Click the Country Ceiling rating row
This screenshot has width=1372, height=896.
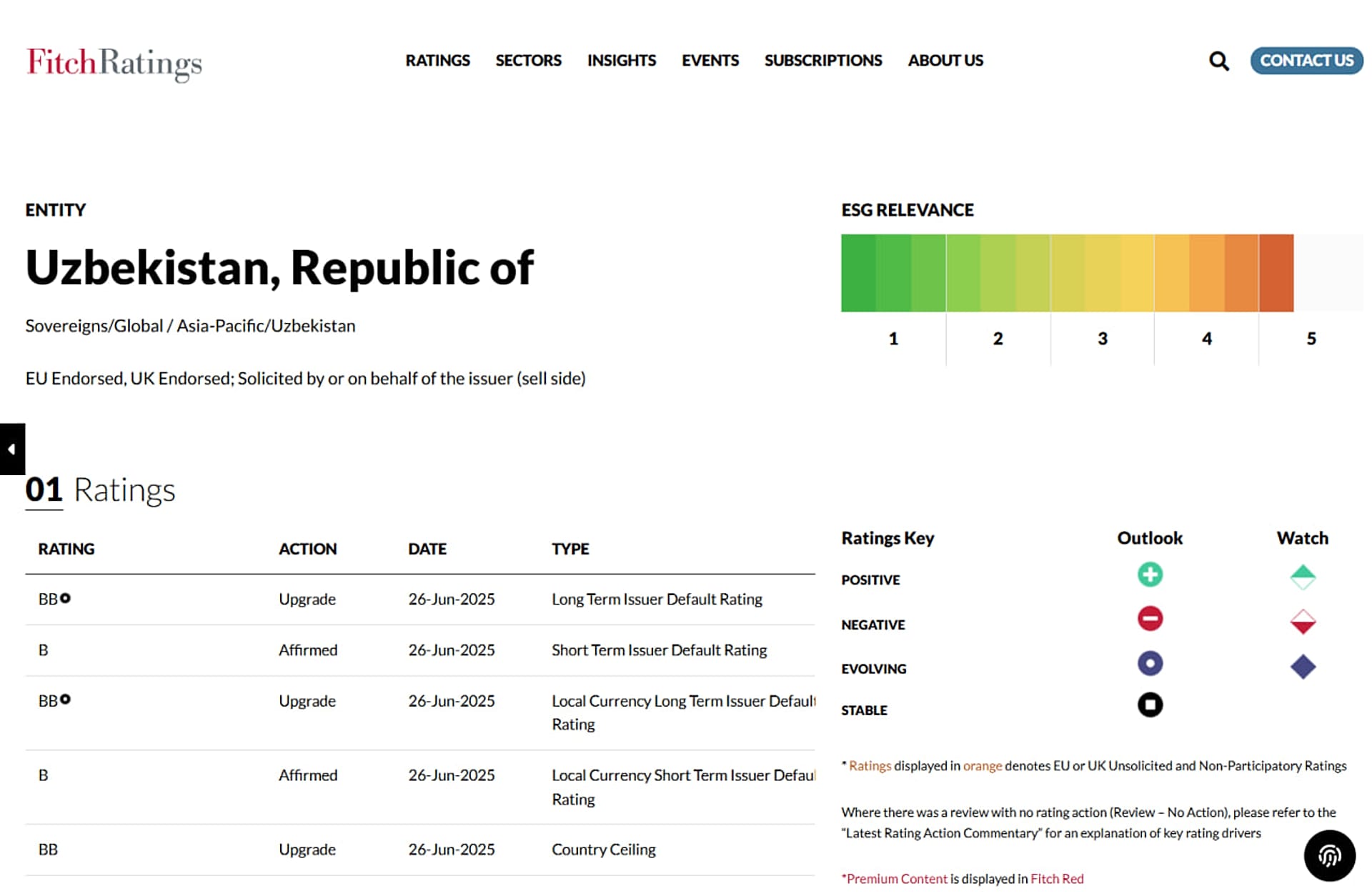coord(420,850)
